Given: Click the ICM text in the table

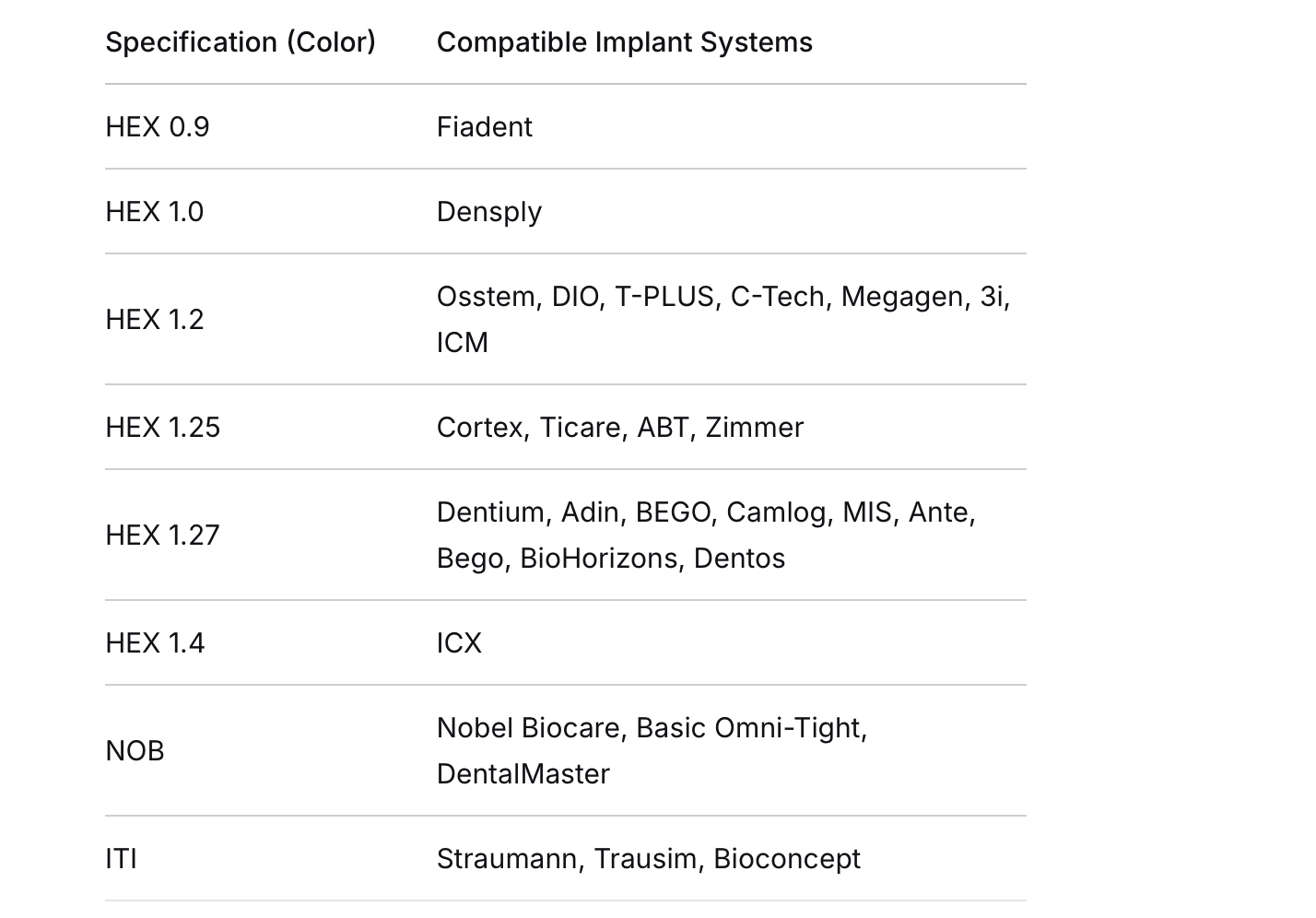Looking at the screenshot, I should [462, 343].
